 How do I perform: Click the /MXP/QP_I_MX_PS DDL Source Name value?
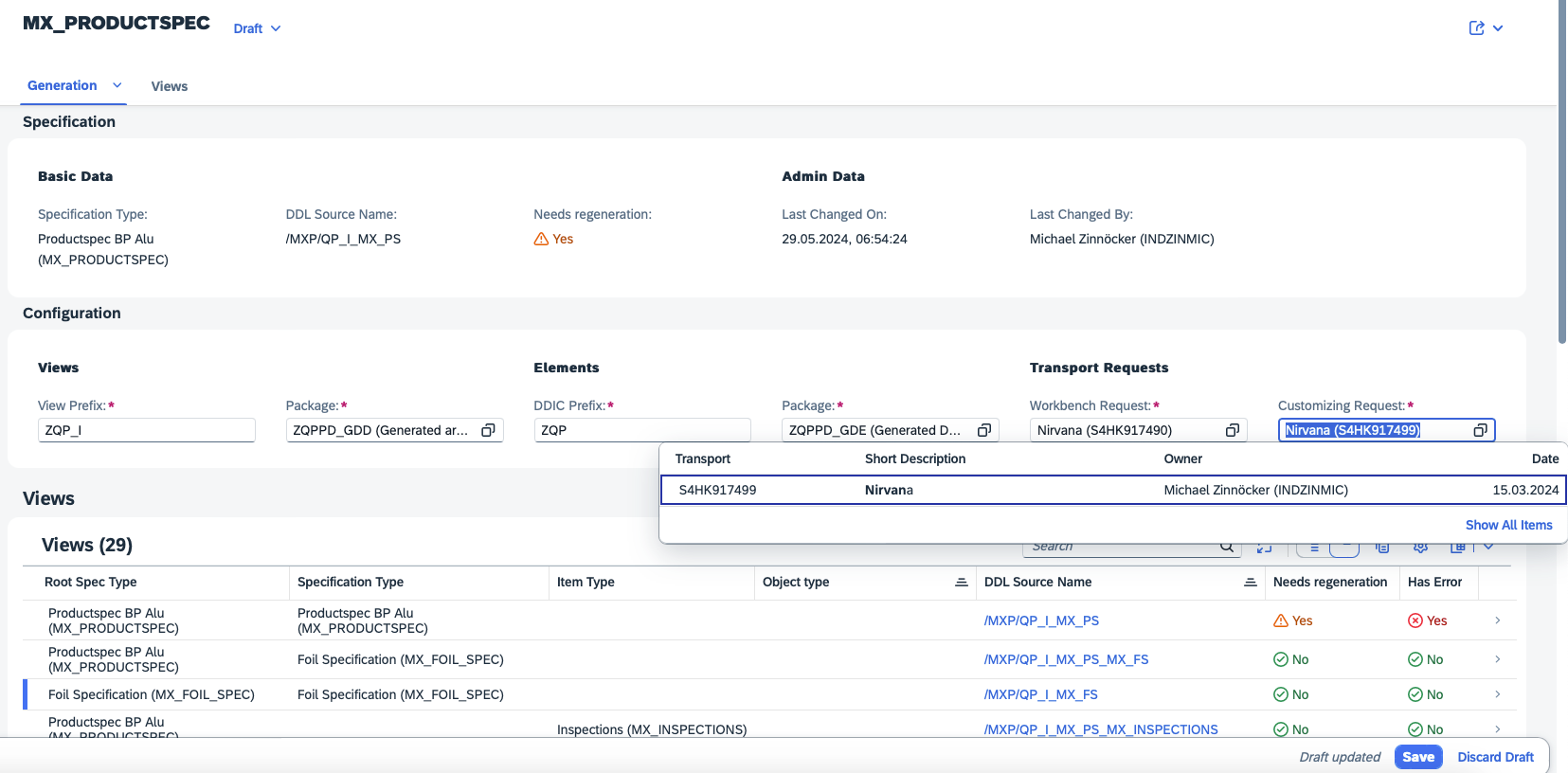(343, 239)
